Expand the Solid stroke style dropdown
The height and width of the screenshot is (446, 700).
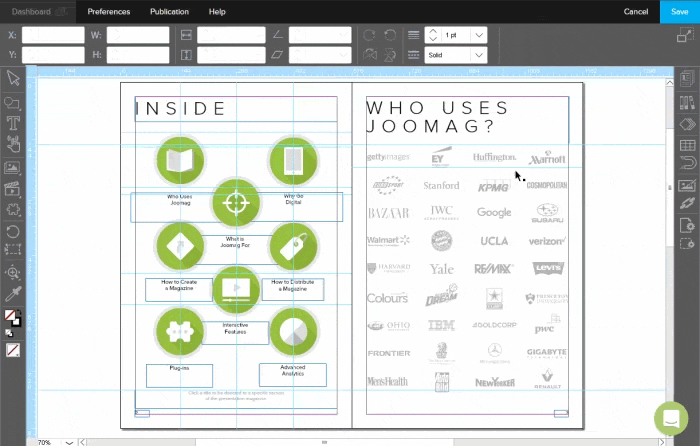click(479, 55)
